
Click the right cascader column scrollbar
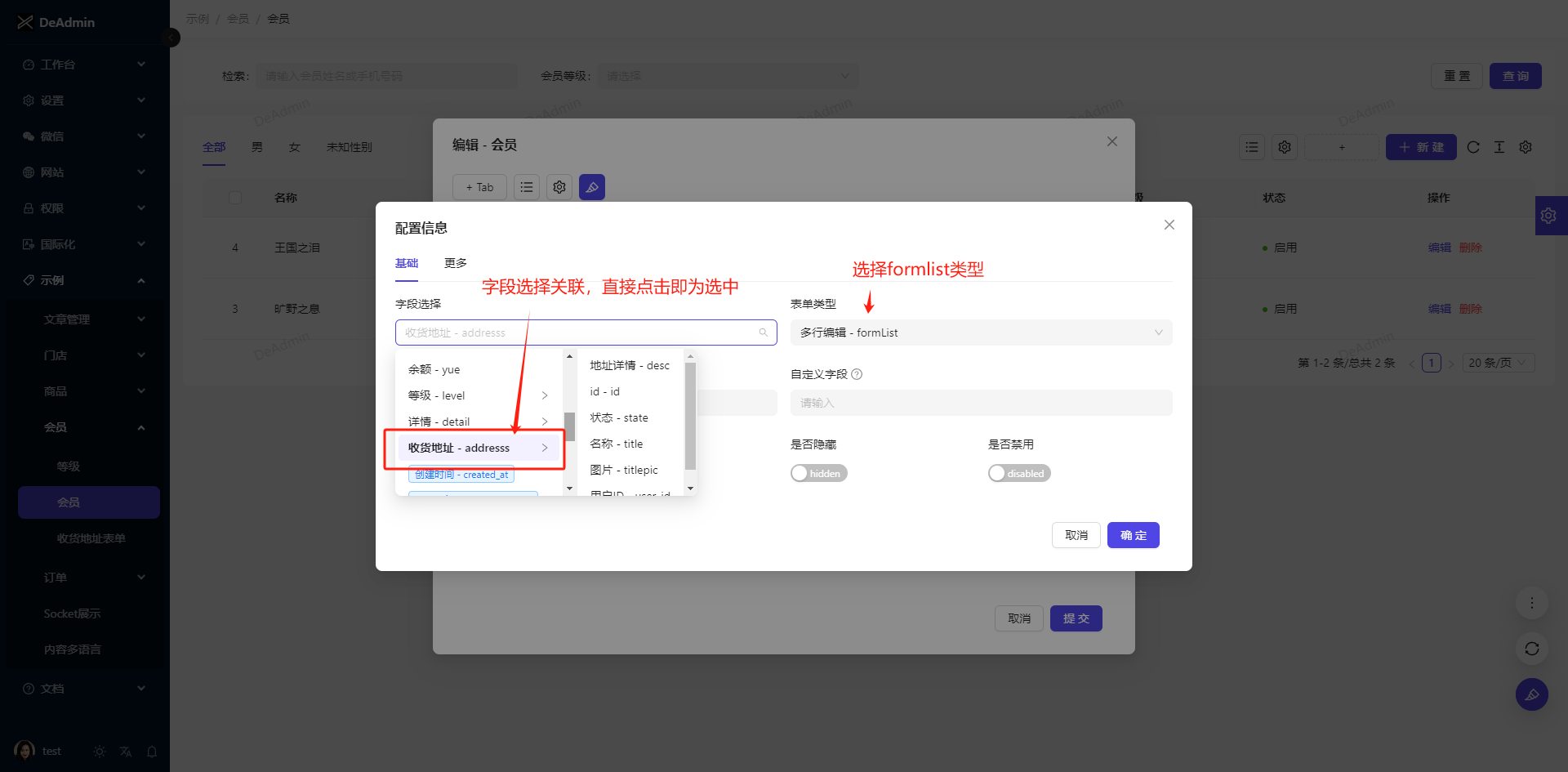[x=690, y=417]
